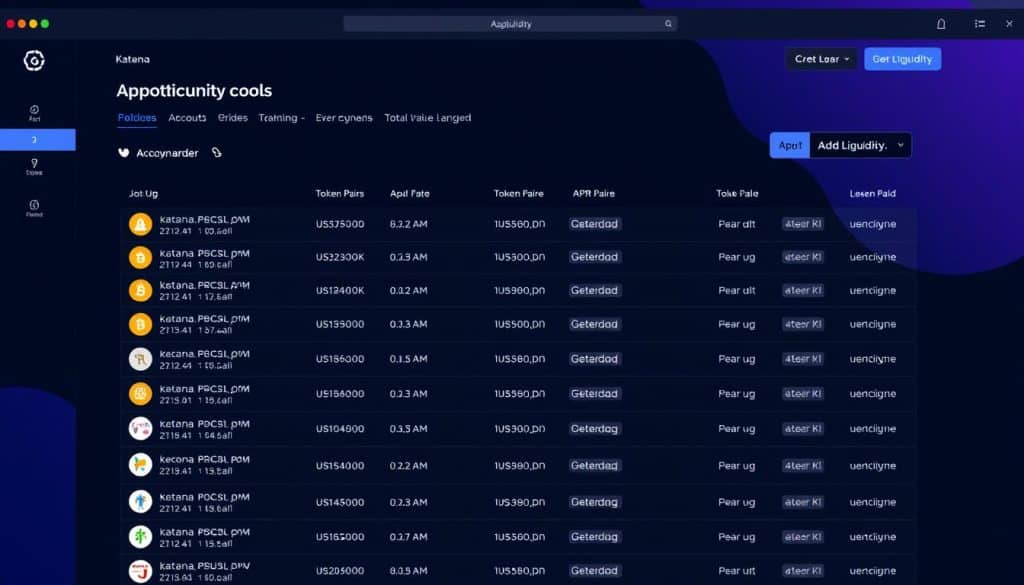Click the token icon in the US145000 row
The width and height of the screenshot is (1024, 585).
point(140,502)
